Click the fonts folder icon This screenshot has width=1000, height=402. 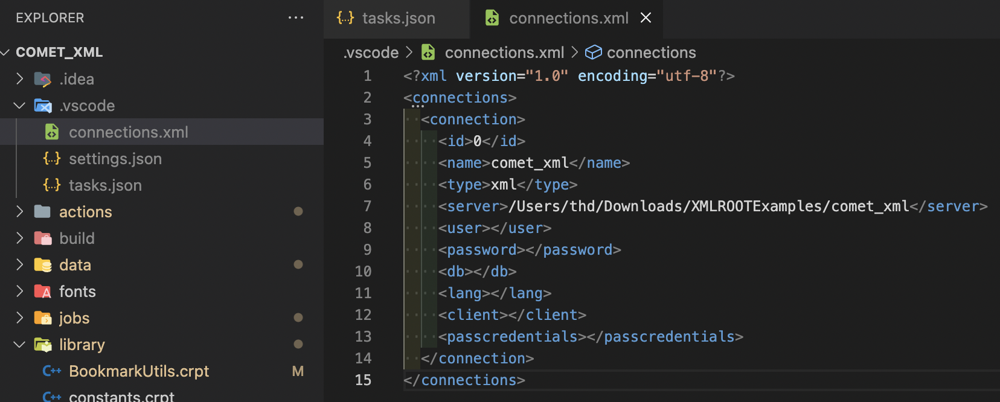coord(43,292)
